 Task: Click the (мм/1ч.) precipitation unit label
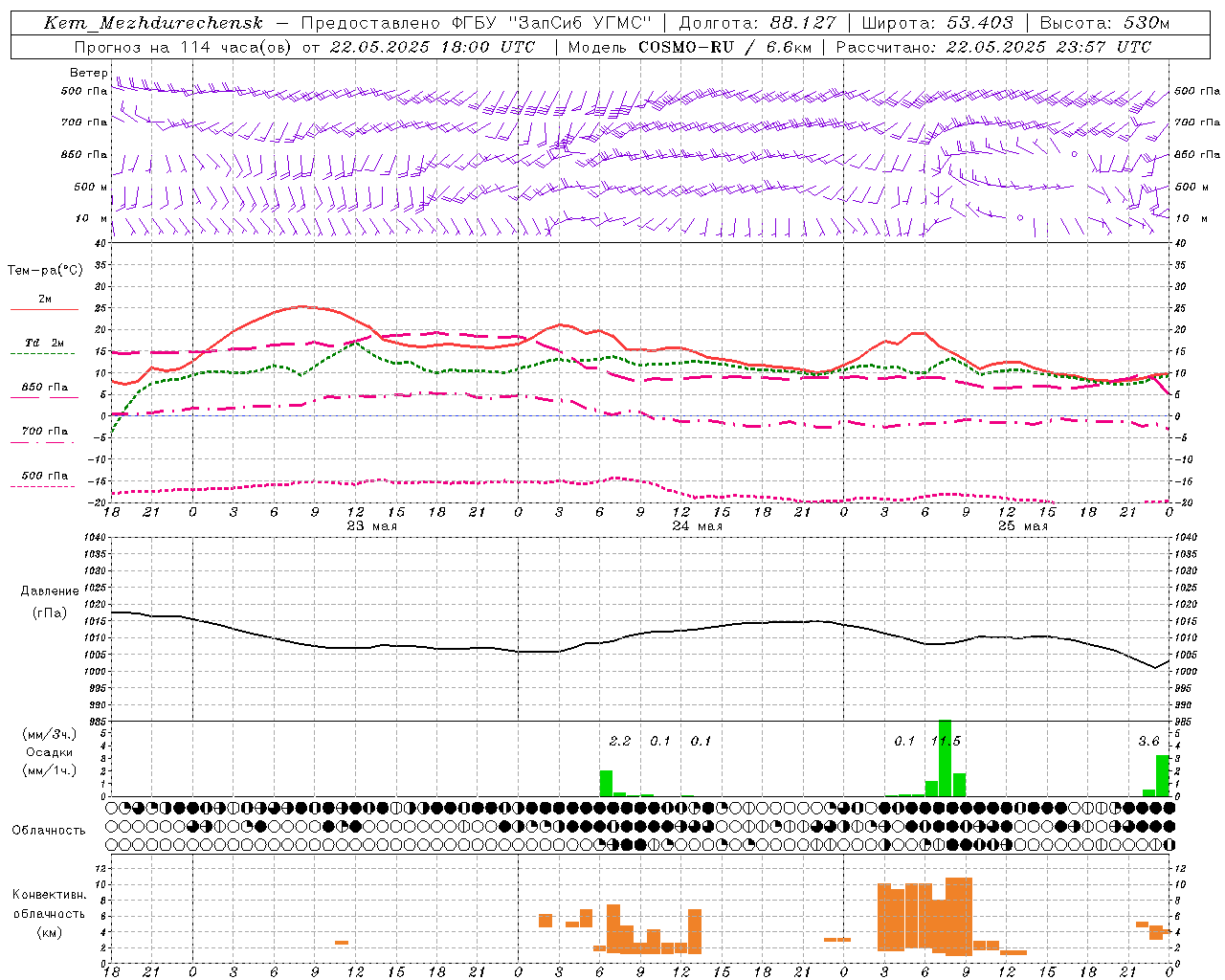[50, 769]
